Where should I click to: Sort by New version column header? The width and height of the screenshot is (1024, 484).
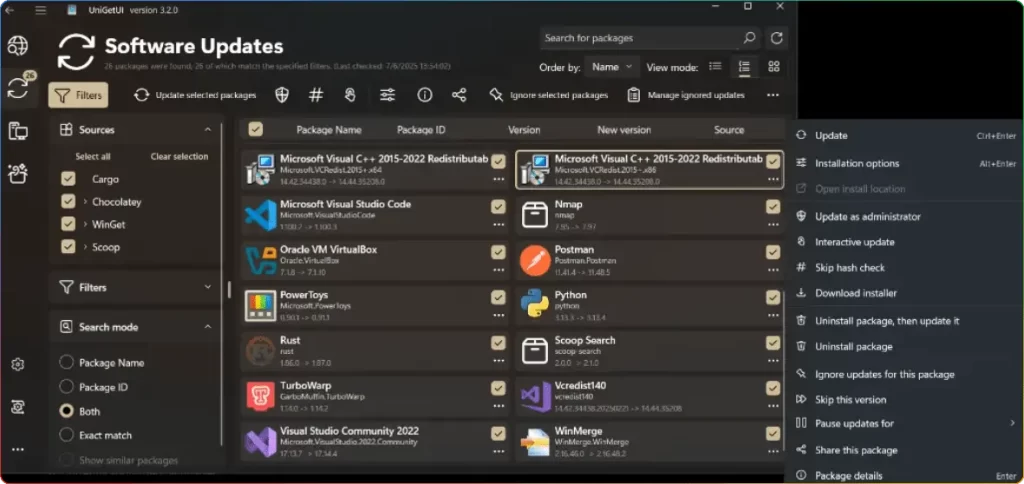(x=624, y=130)
